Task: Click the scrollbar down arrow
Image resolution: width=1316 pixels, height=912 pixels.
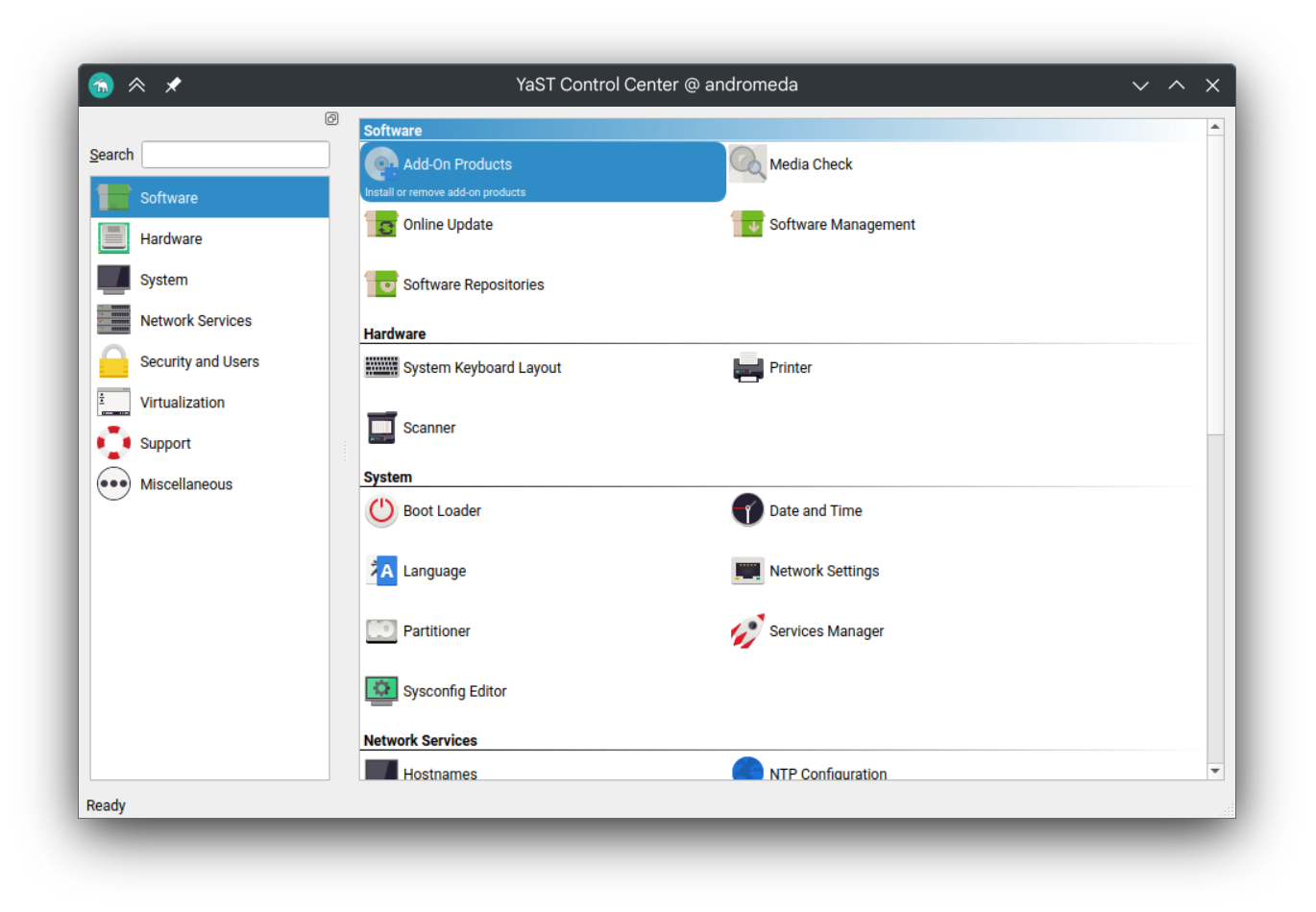Action: coord(1215,771)
